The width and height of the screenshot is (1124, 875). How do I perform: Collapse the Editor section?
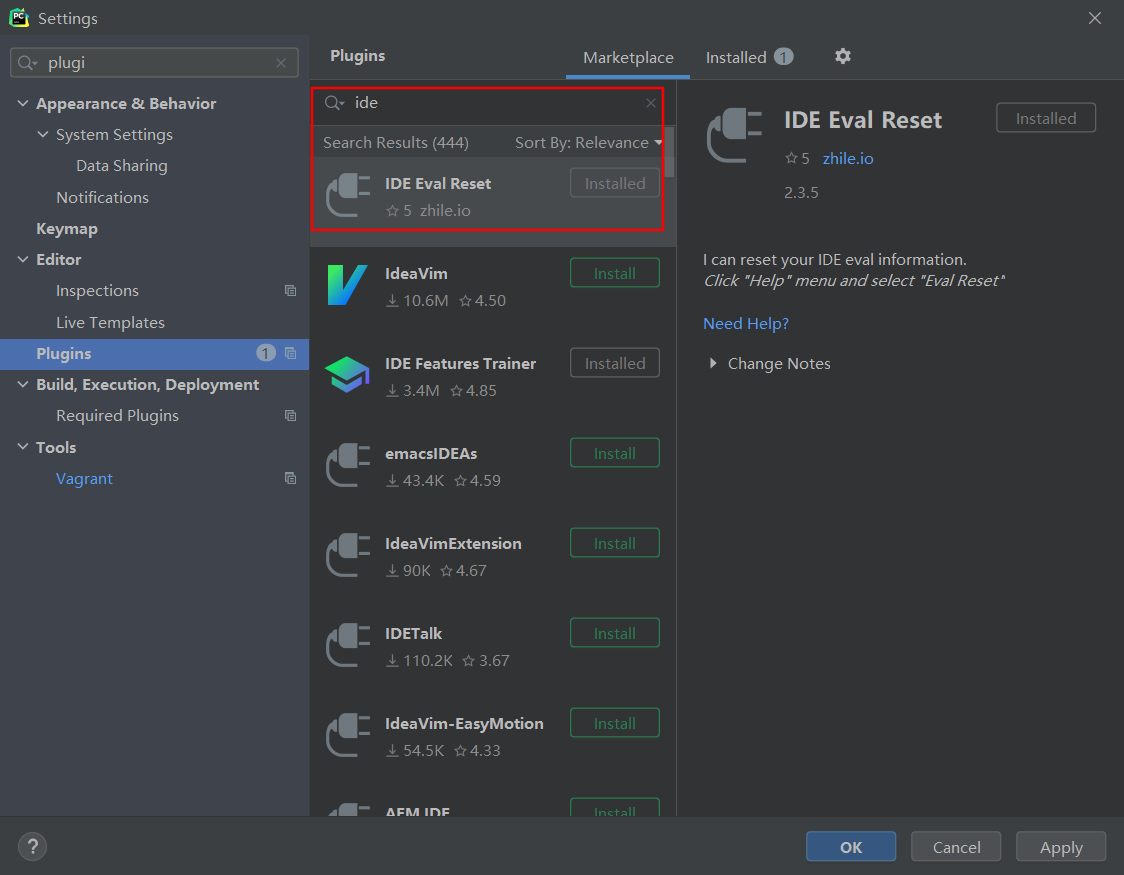click(x=23, y=259)
